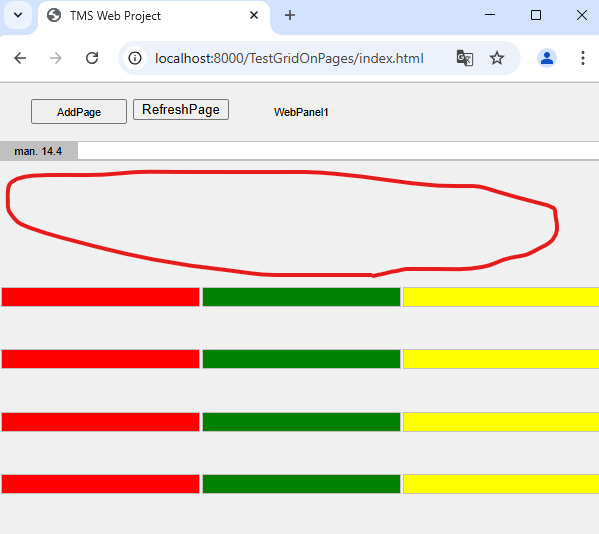
Task: Click the first row red cell
Action: point(100,297)
